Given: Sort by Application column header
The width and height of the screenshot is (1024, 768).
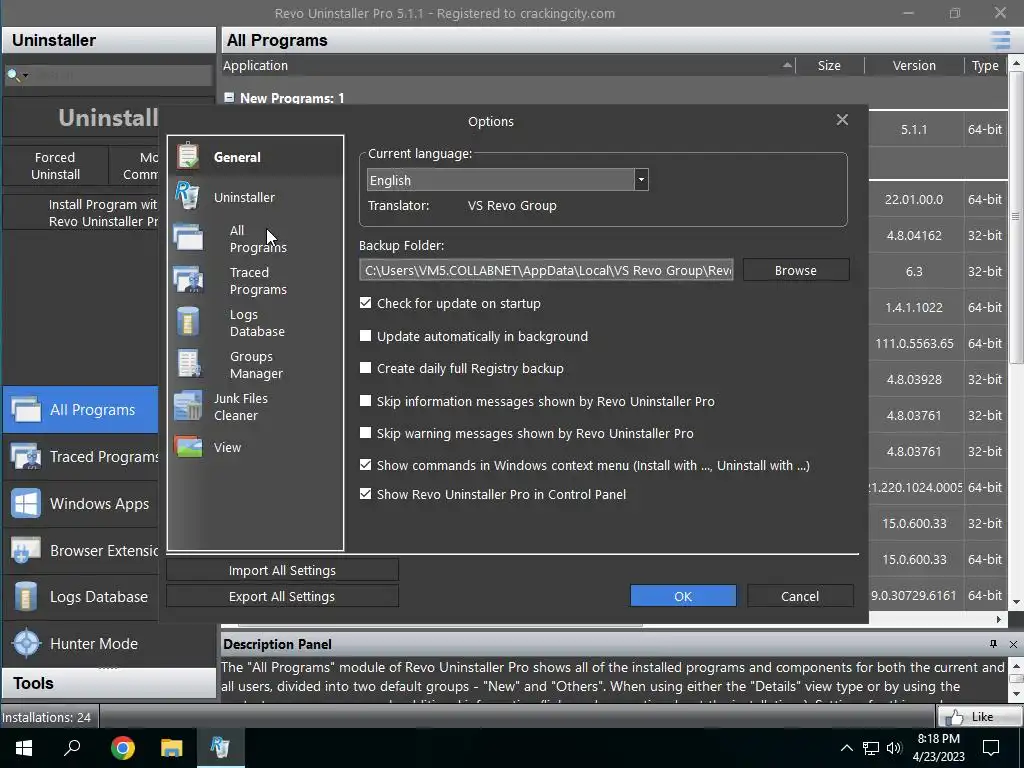Looking at the screenshot, I should click(509, 65).
